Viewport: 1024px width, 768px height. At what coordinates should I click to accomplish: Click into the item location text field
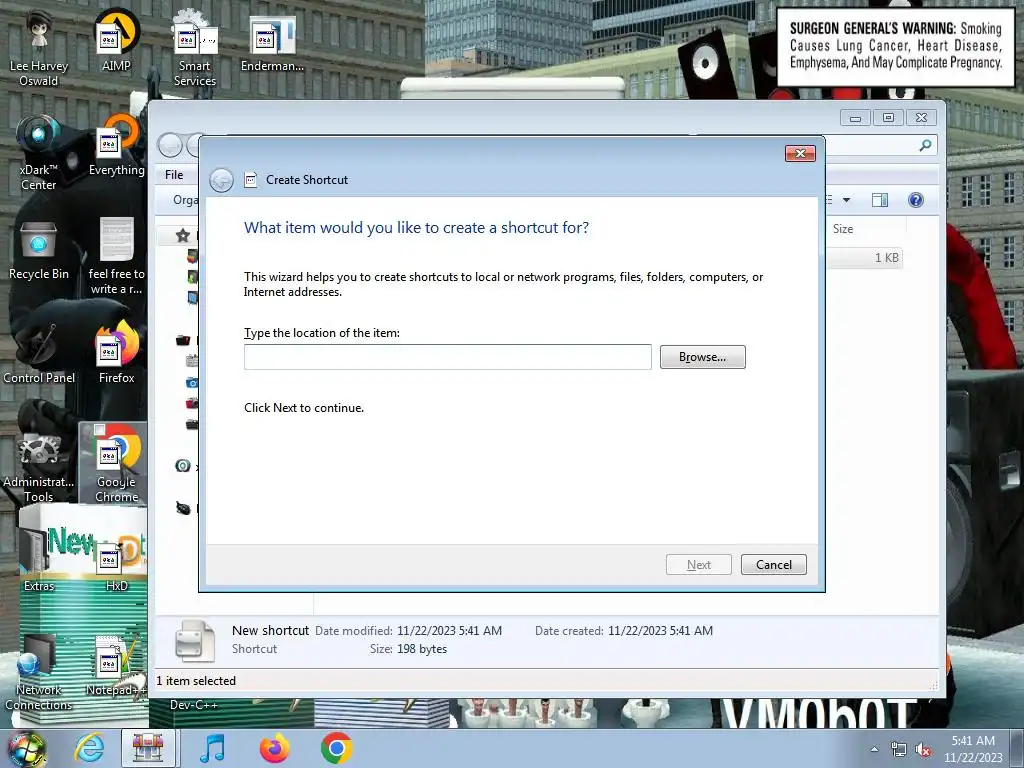[x=447, y=357]
